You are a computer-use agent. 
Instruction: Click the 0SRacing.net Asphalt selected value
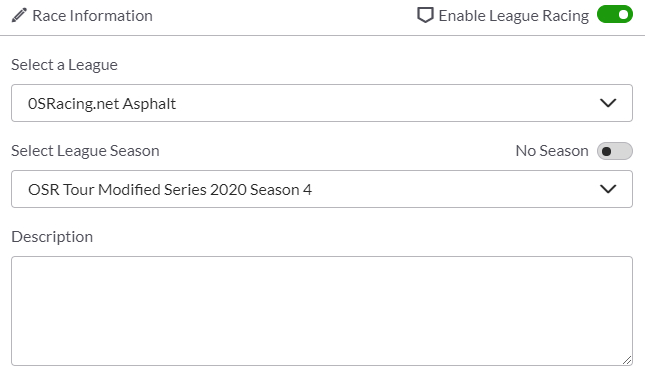click(x=102, y=104)
